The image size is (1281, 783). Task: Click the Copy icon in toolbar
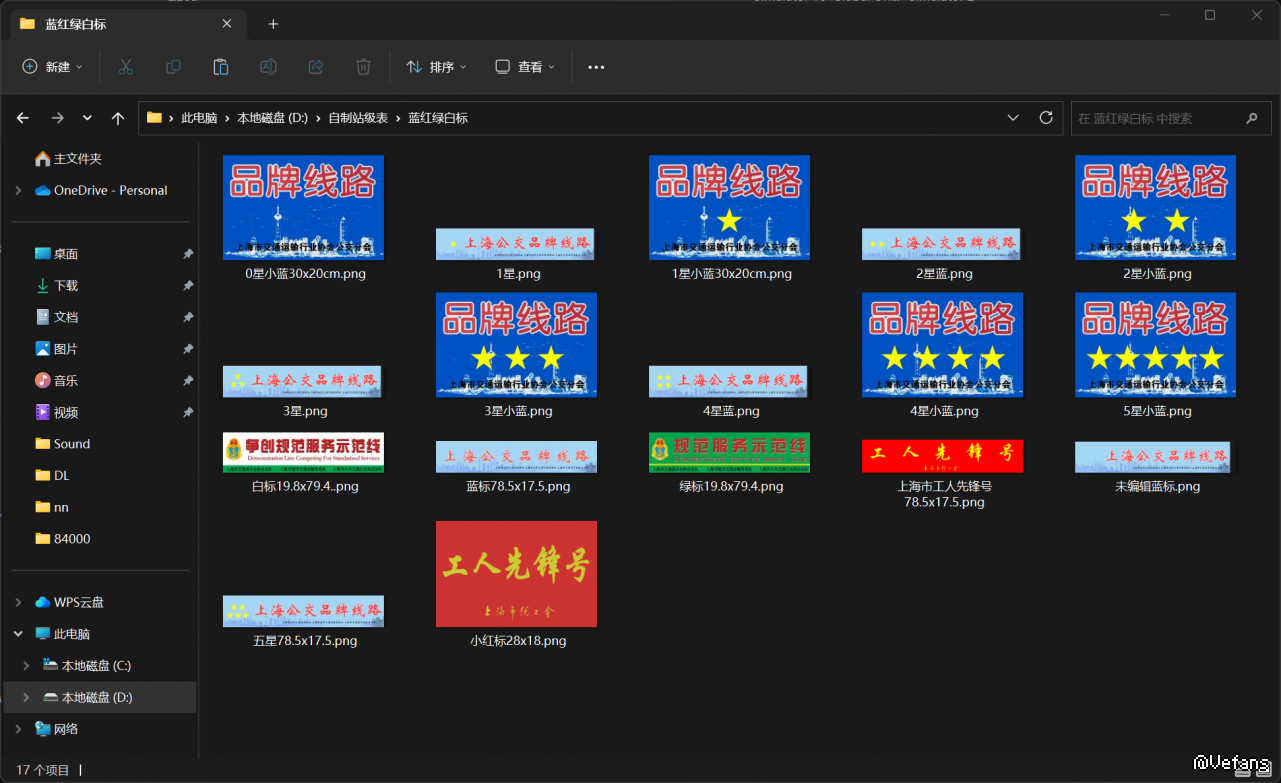(173, 67)
